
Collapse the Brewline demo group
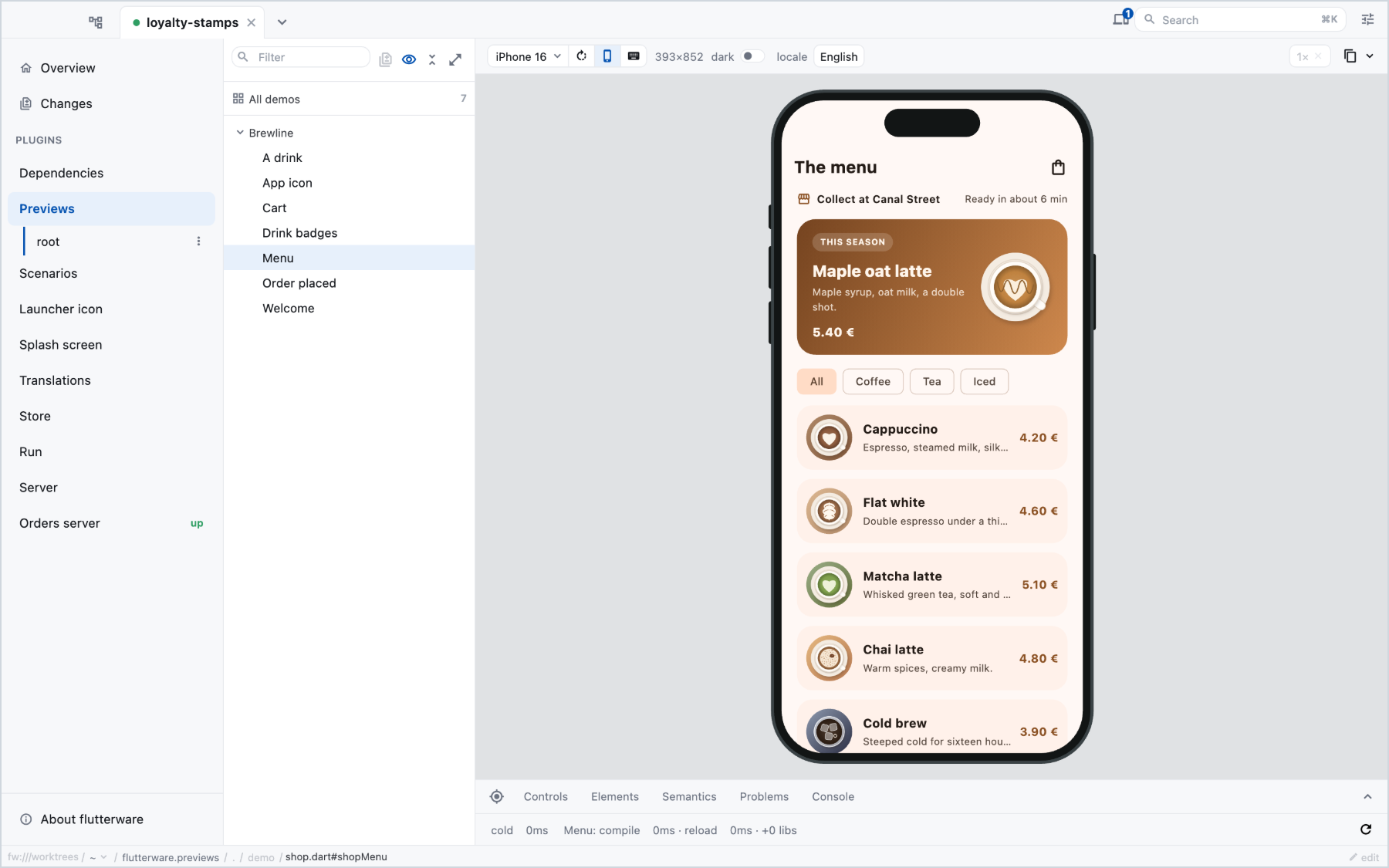coord(240,133)
